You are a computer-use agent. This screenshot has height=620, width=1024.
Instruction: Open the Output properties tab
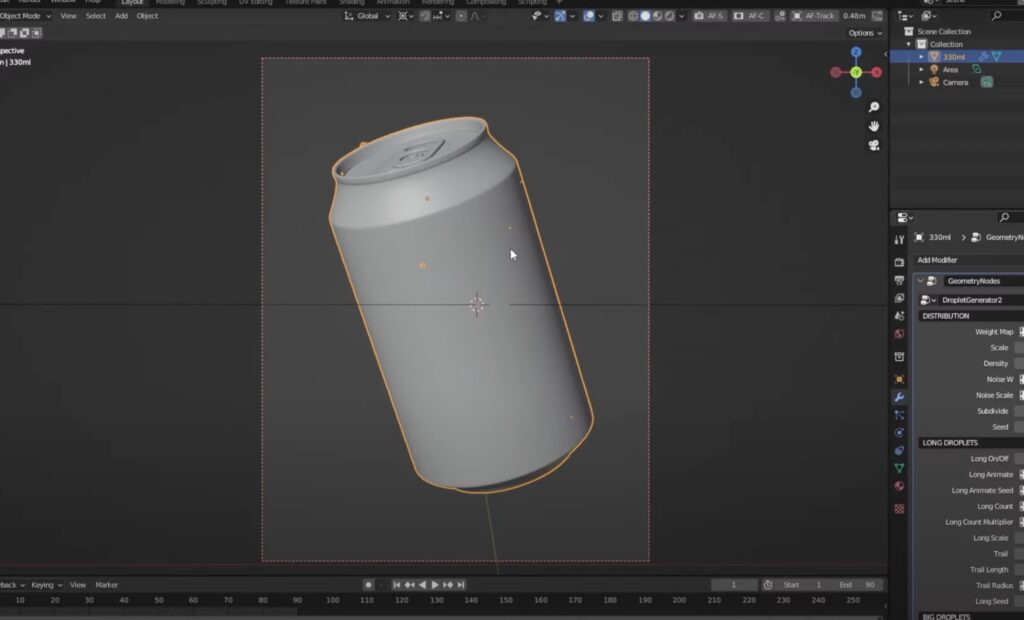899,280
